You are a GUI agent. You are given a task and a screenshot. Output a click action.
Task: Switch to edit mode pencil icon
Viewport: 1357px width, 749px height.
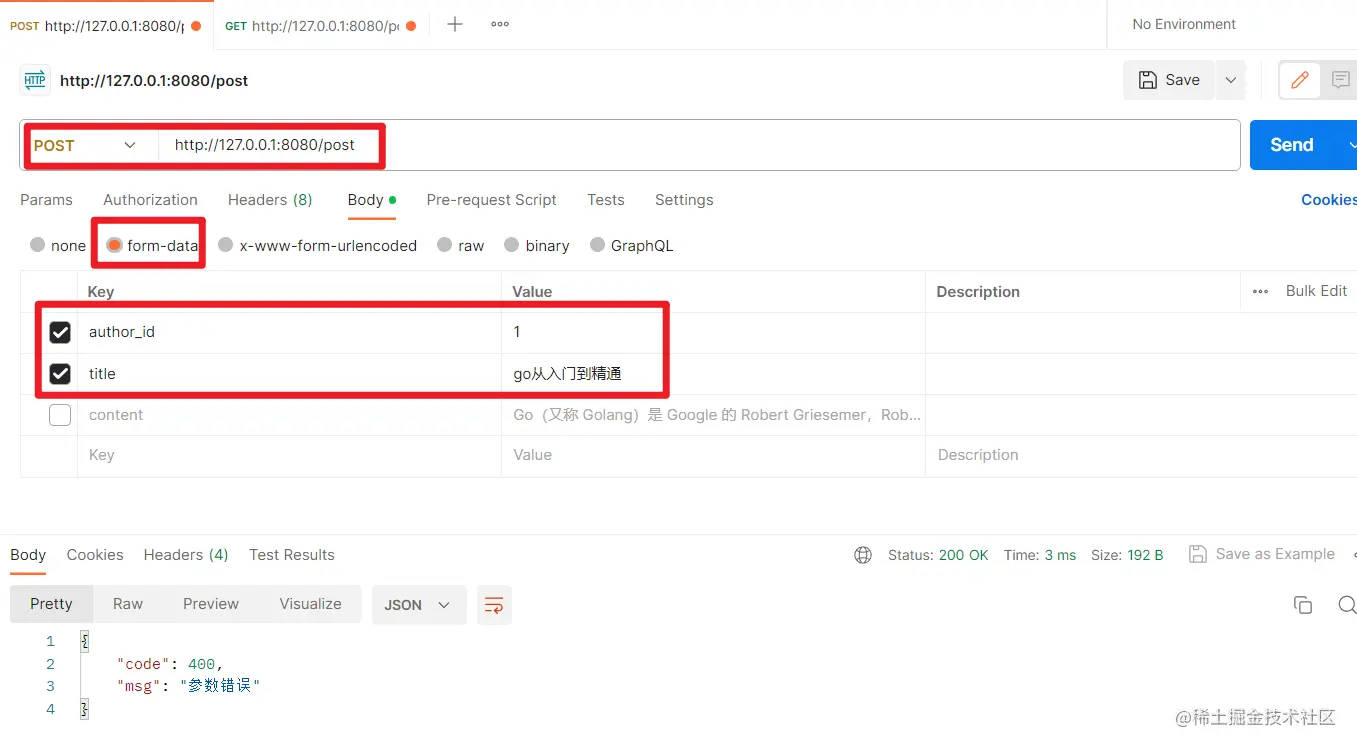(1300, 80)
